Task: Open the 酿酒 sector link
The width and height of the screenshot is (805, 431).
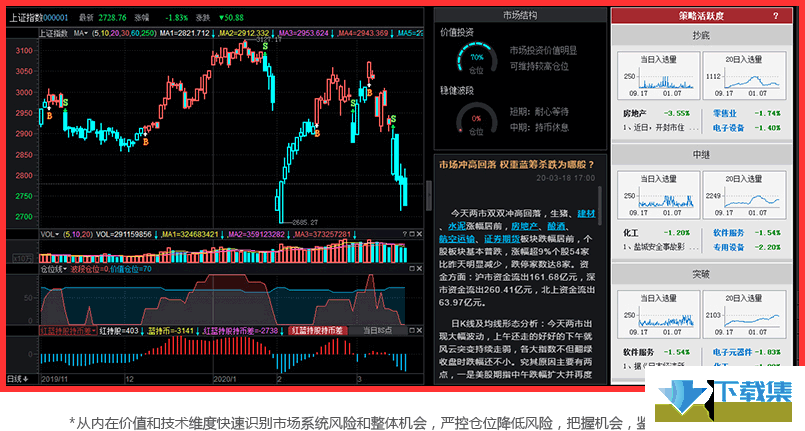Action: (557, 226)
